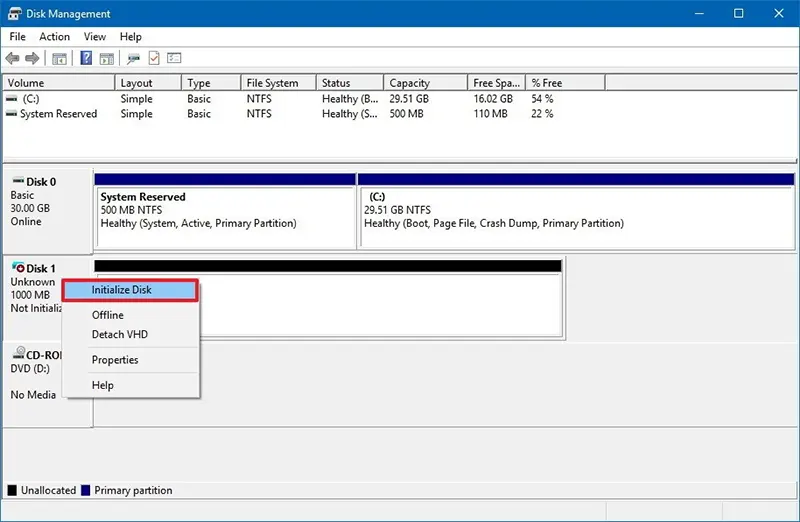
Task: Minimize the Disk Management window
Action: click(x=699, y=13)
